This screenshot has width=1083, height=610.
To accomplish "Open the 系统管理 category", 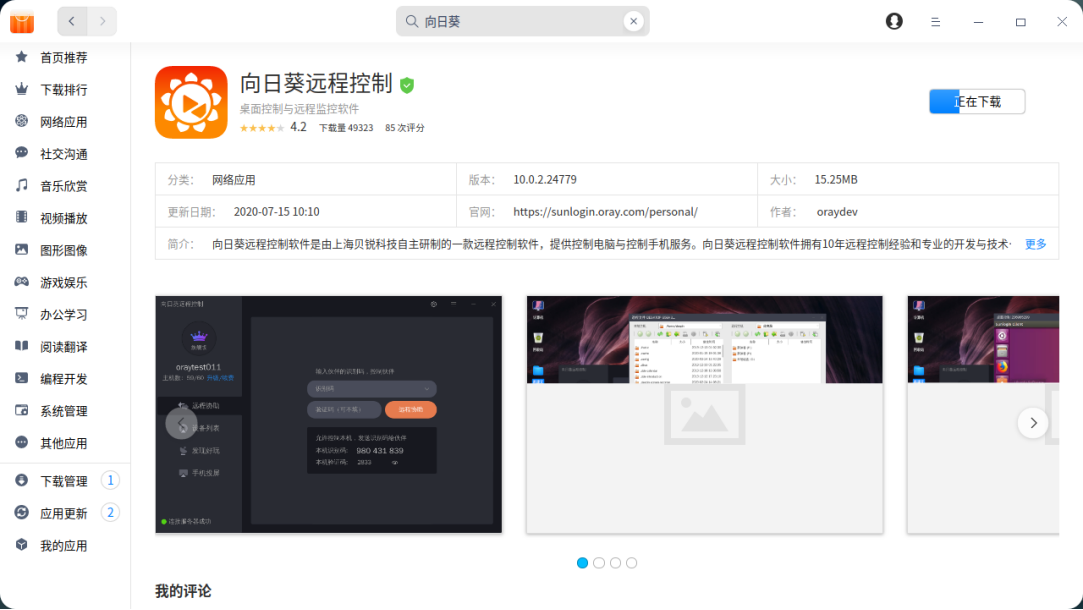I will point(64,411).
